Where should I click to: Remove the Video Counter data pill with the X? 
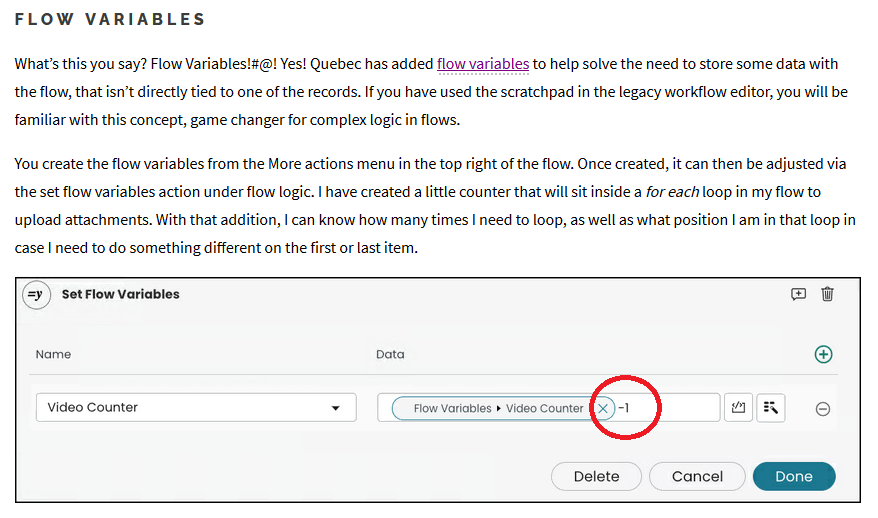click(603, 409)
